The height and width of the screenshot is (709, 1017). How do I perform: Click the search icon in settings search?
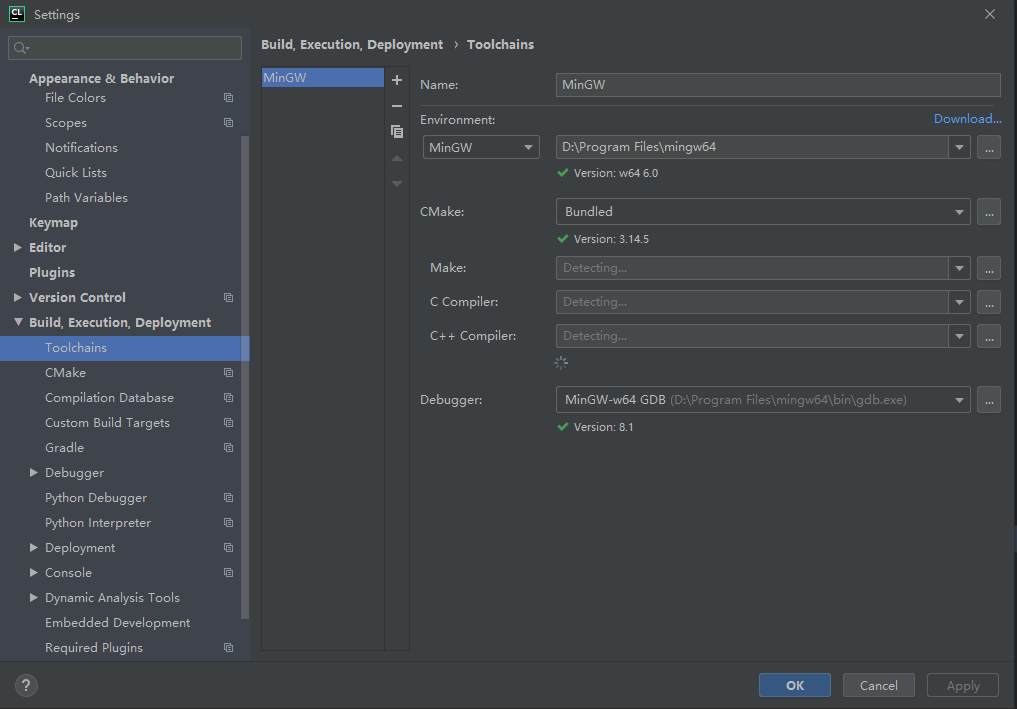[x=21, y=48]
